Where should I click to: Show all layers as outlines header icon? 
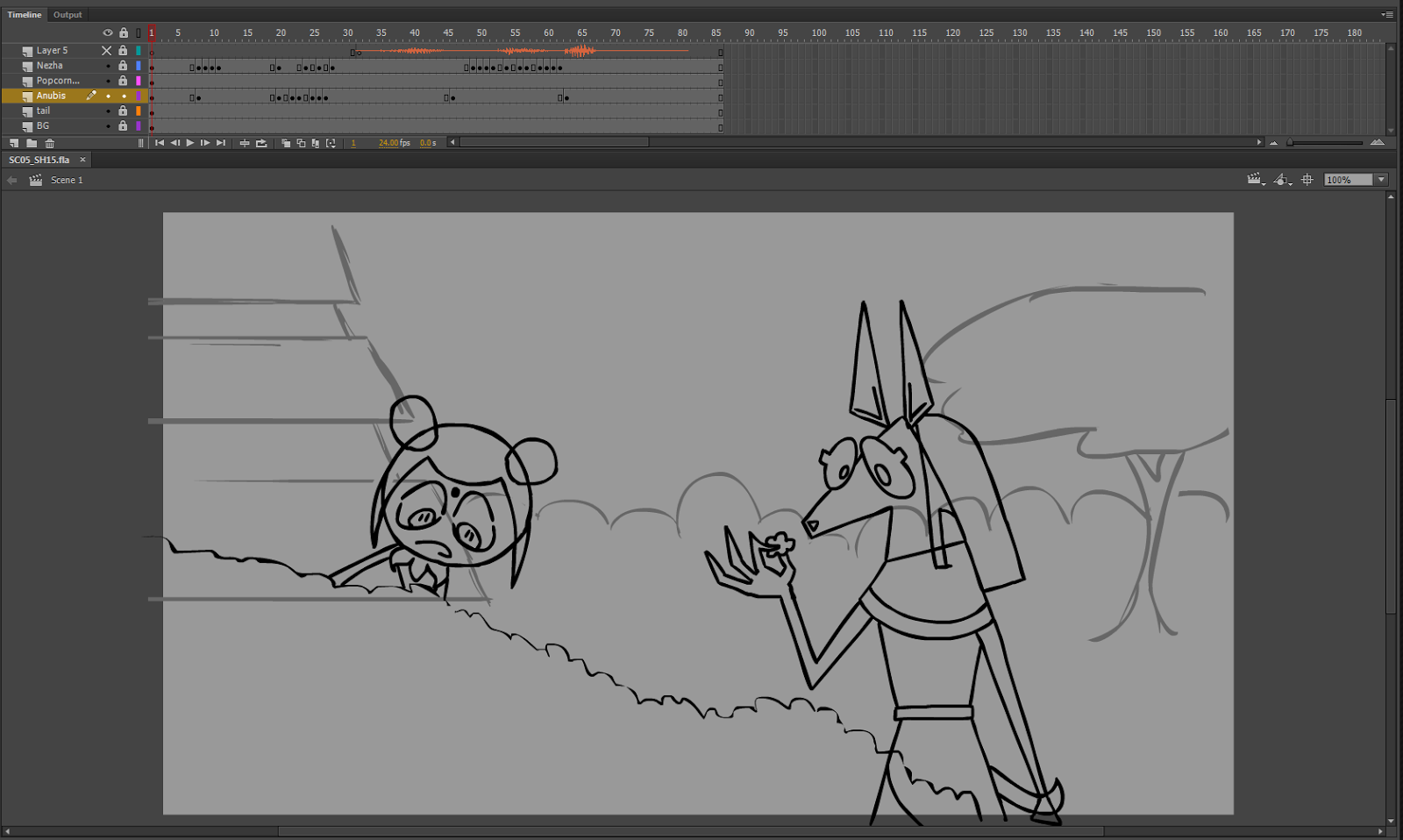tap(139, 32)
